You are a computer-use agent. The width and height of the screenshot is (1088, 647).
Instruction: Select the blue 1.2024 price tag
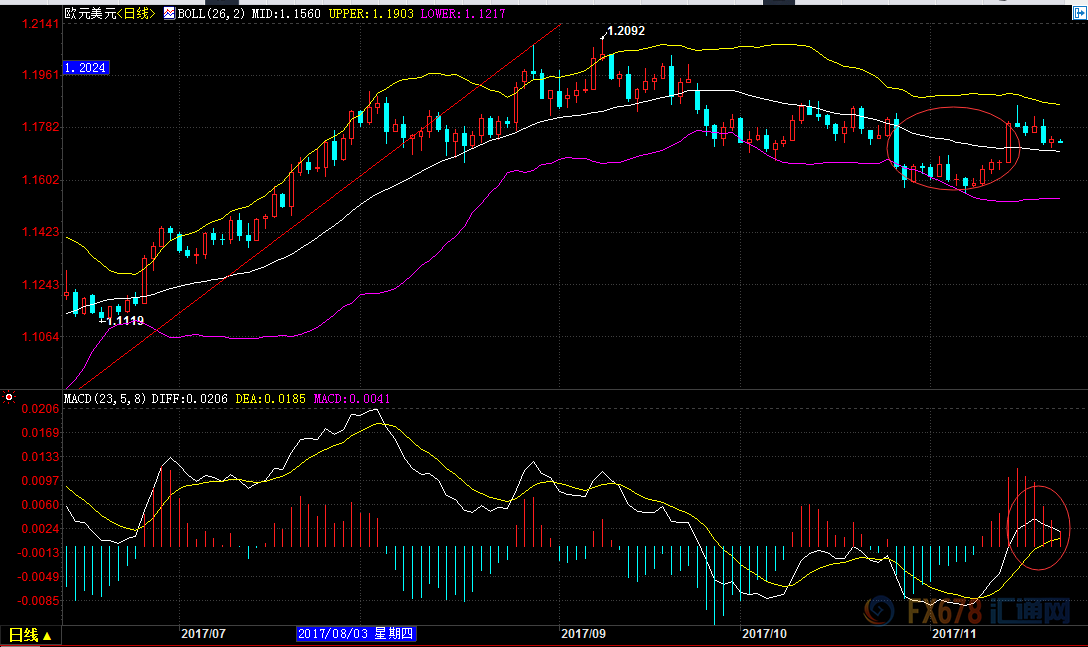[x=86, y=68]
